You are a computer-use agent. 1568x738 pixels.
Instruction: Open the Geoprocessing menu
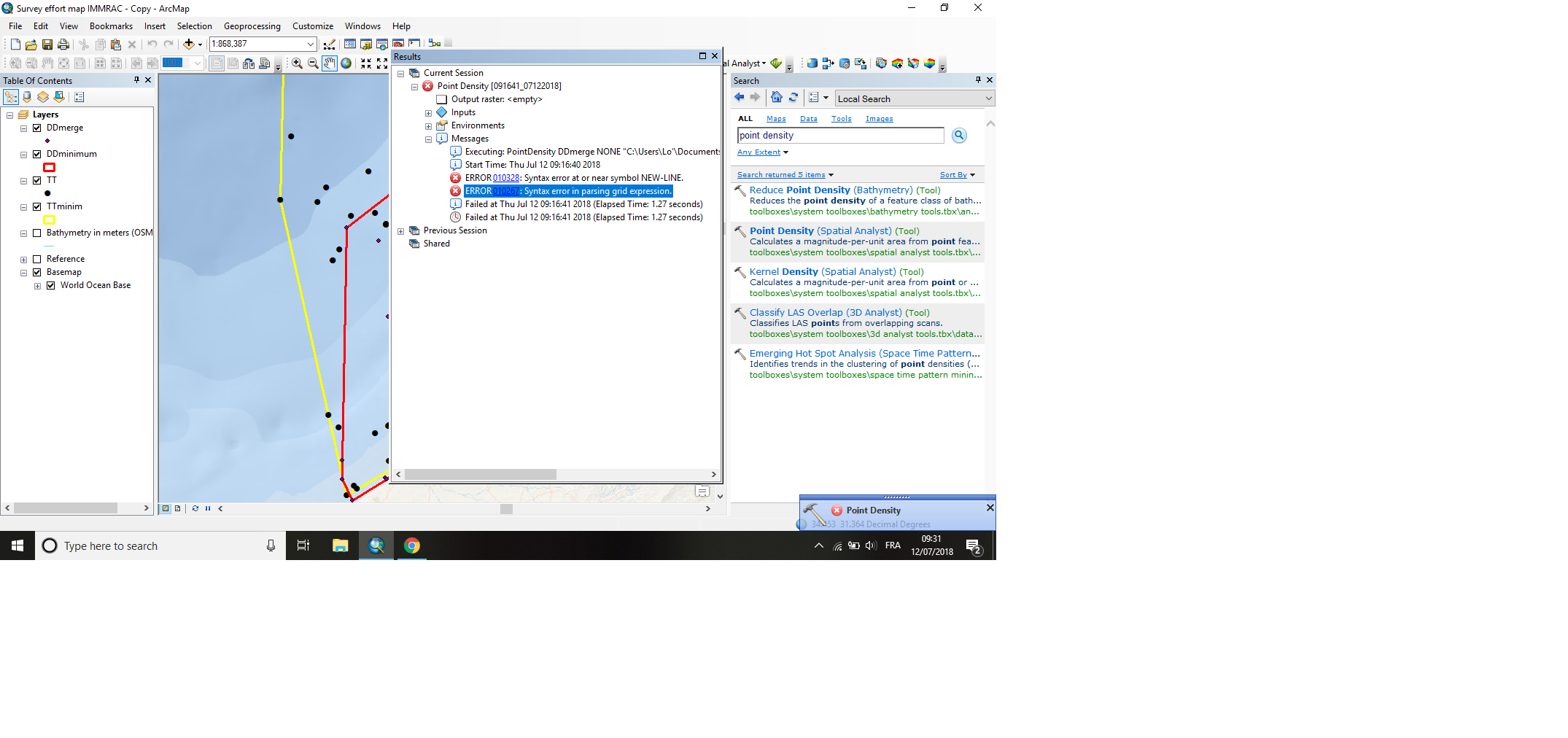[x=252, y=26]
